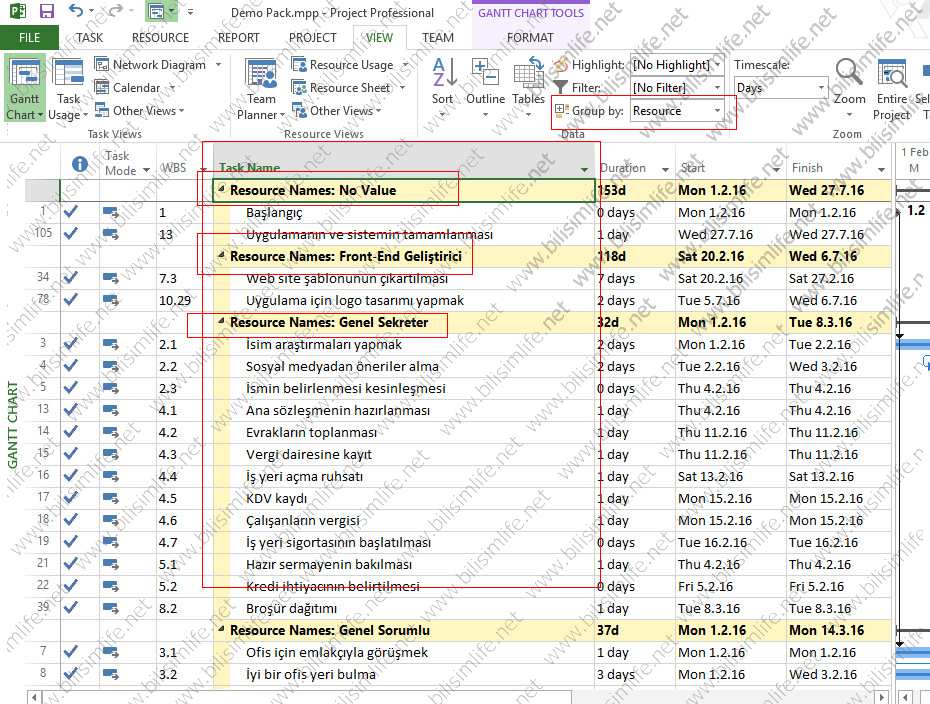Click the completed checkmark on row 1

click(x=71, y=211)
